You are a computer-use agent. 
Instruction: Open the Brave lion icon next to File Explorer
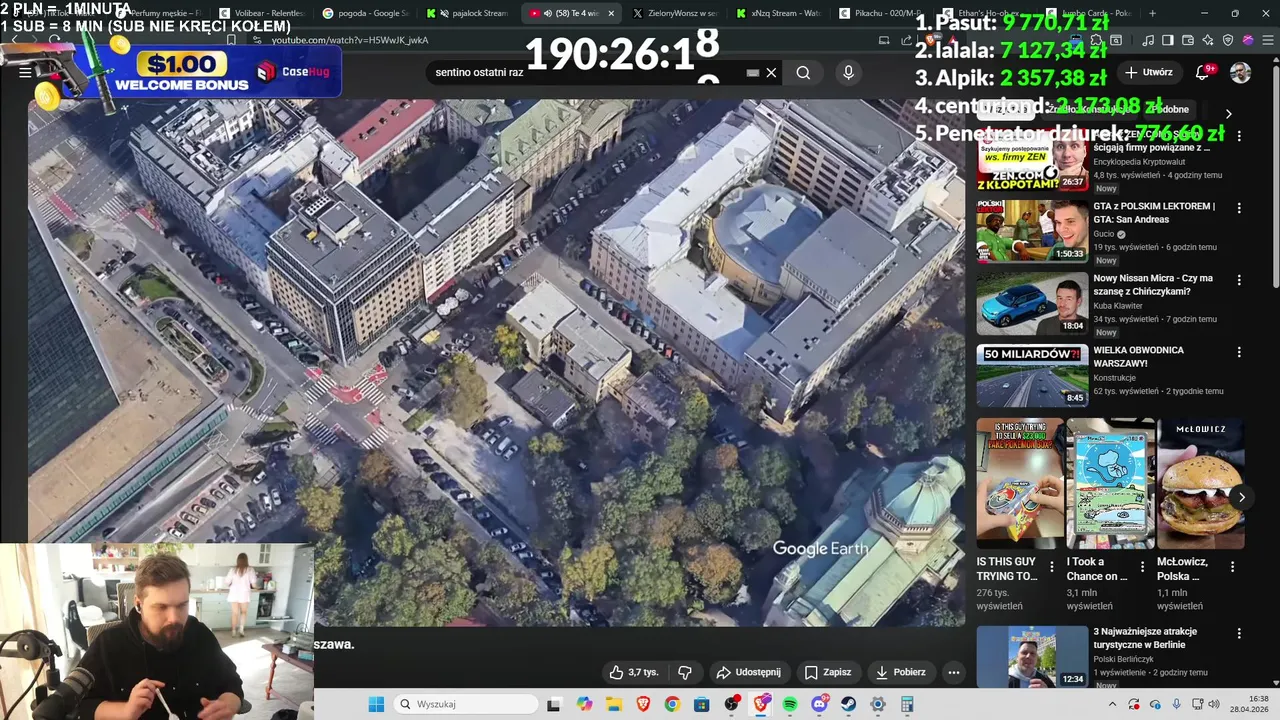(x=643, y=704)
